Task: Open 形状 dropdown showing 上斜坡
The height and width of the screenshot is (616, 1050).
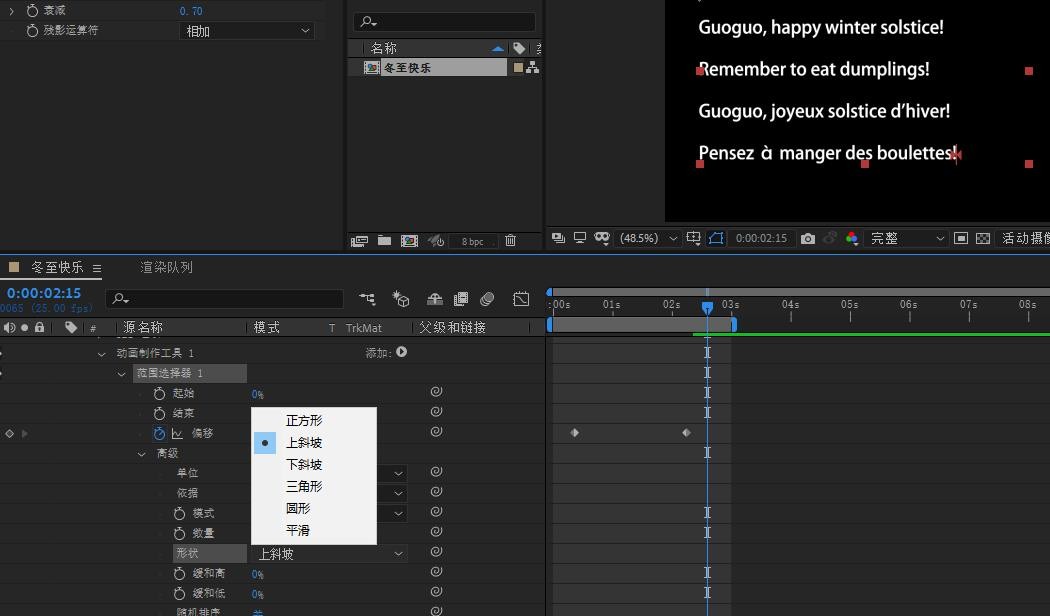Action: coord(330,554)
